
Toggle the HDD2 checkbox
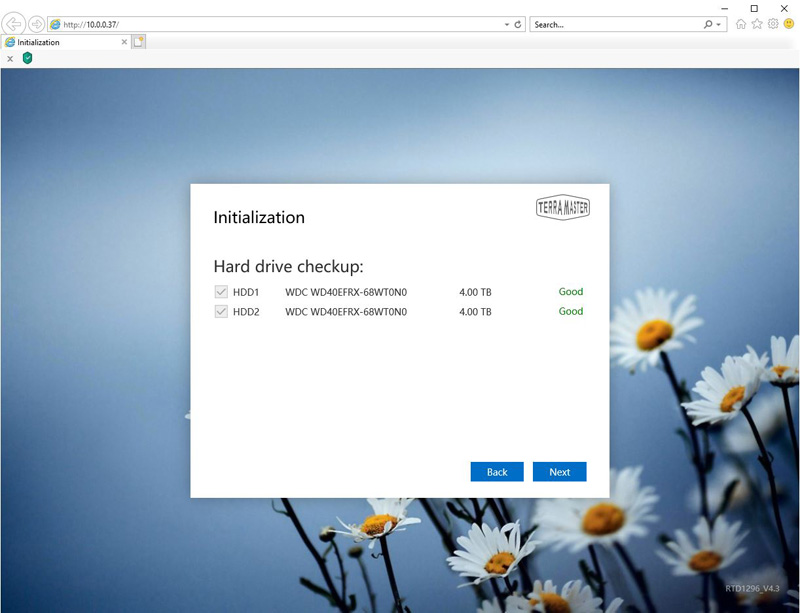pos(221,312)
